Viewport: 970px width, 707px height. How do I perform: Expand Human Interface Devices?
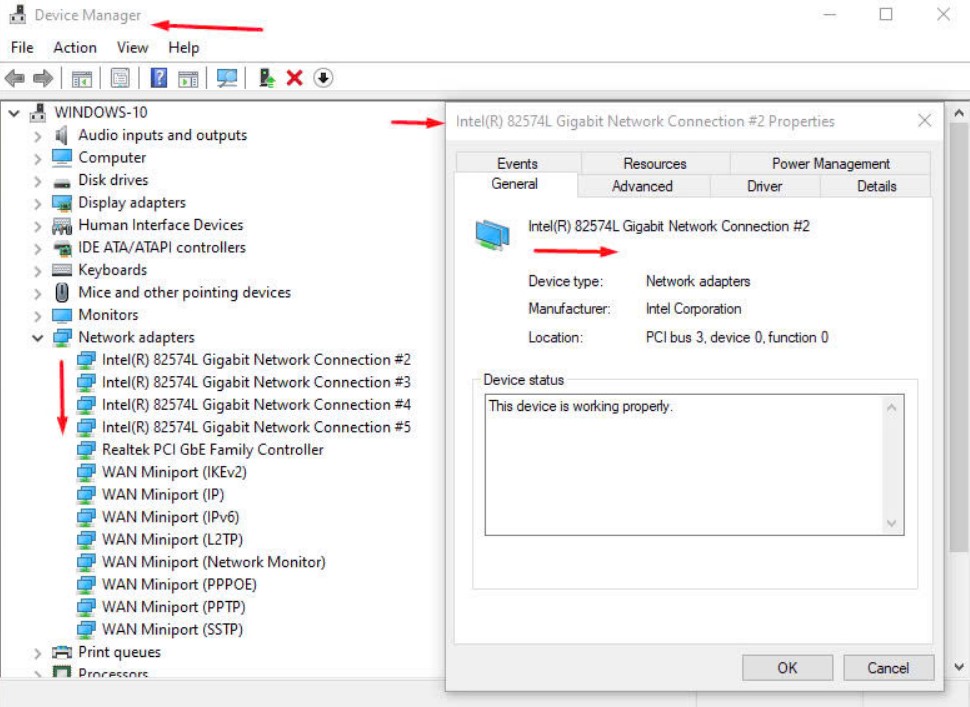coord(38,226)
